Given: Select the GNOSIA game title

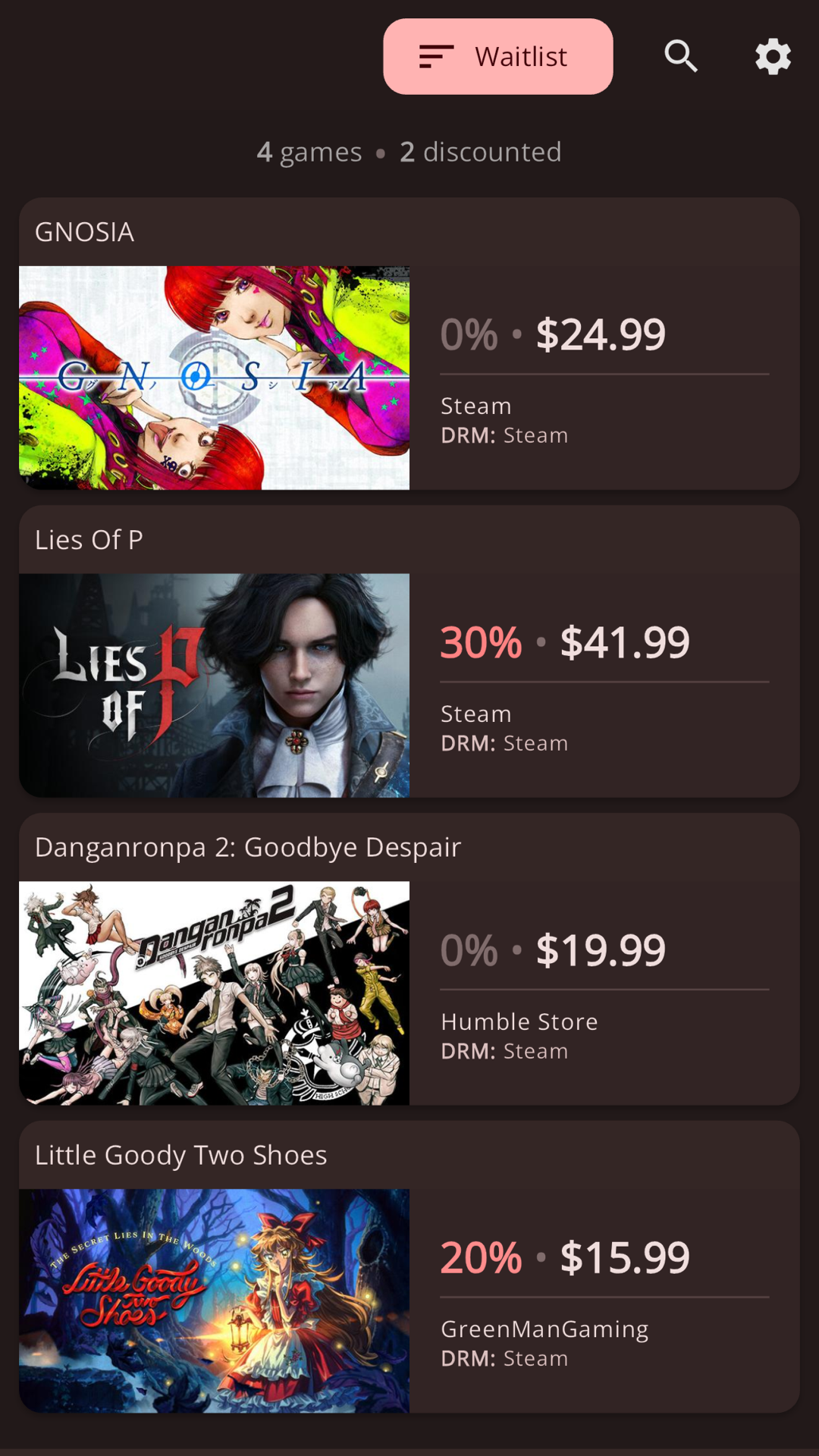Looking at the screenshot, I should coord(85,232).
